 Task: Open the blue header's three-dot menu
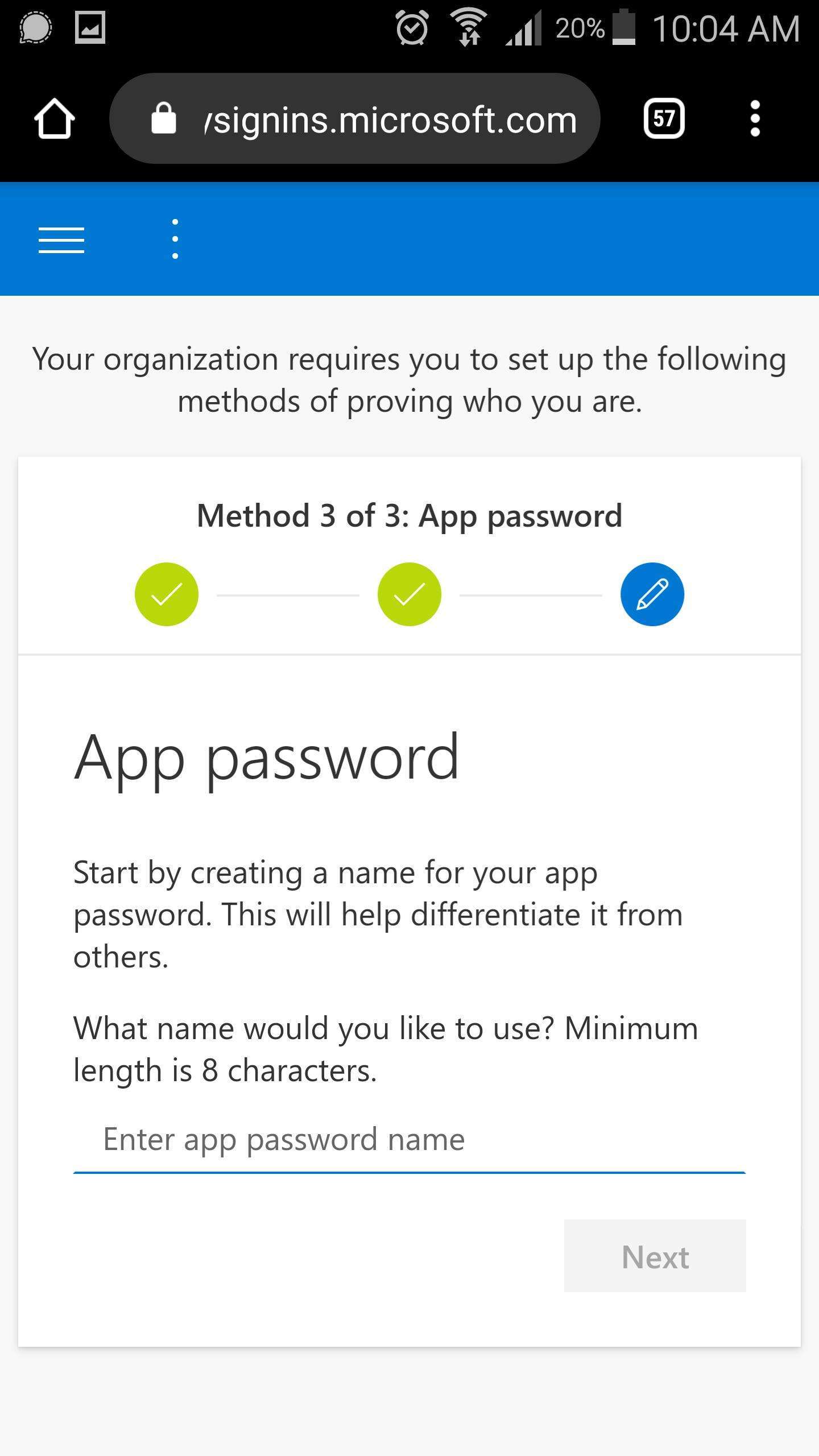pos(175,239)
